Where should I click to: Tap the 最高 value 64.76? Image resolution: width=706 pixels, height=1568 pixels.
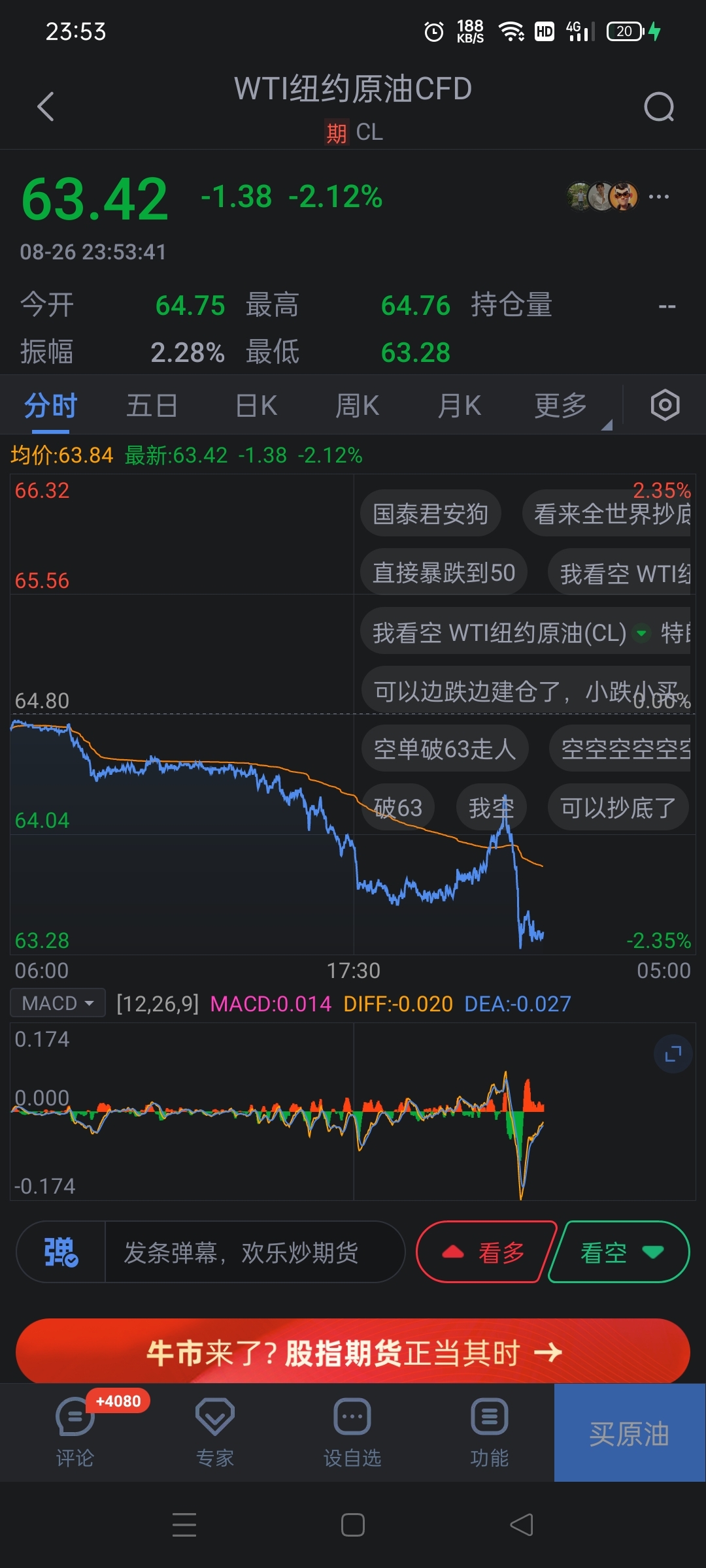click(x=416, y=305)
